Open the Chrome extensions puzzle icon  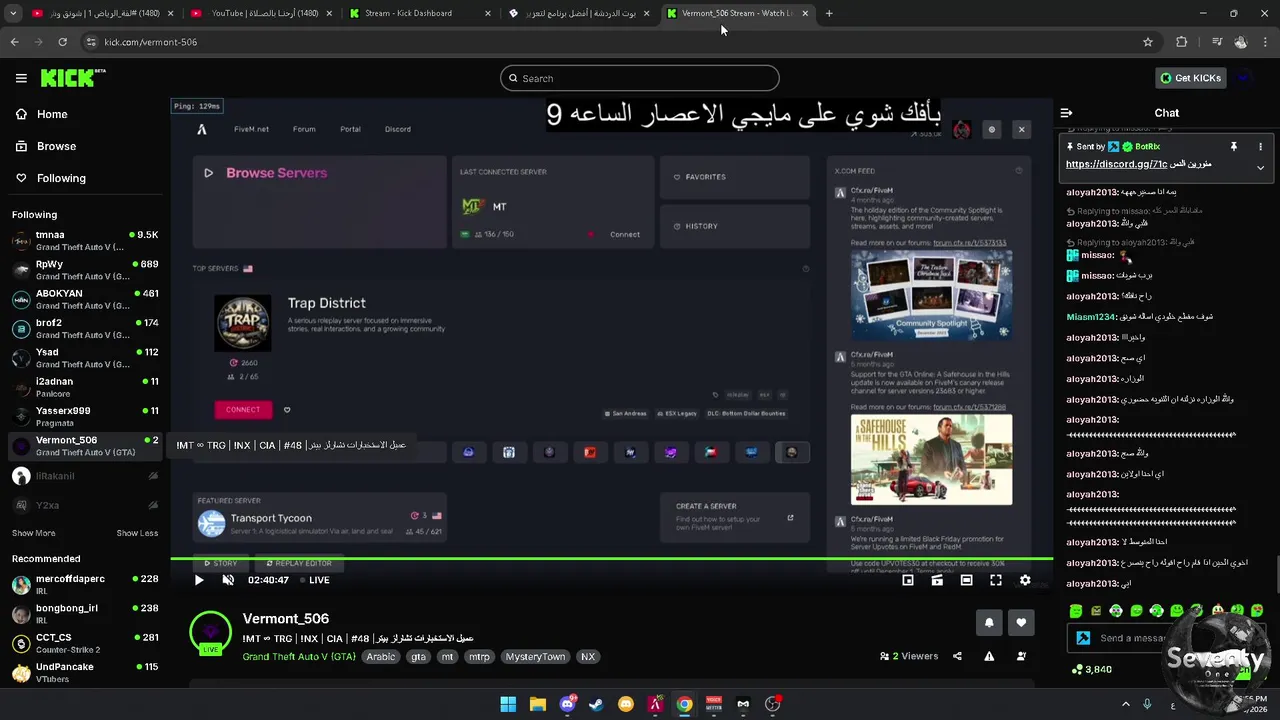click(1182, 42)
